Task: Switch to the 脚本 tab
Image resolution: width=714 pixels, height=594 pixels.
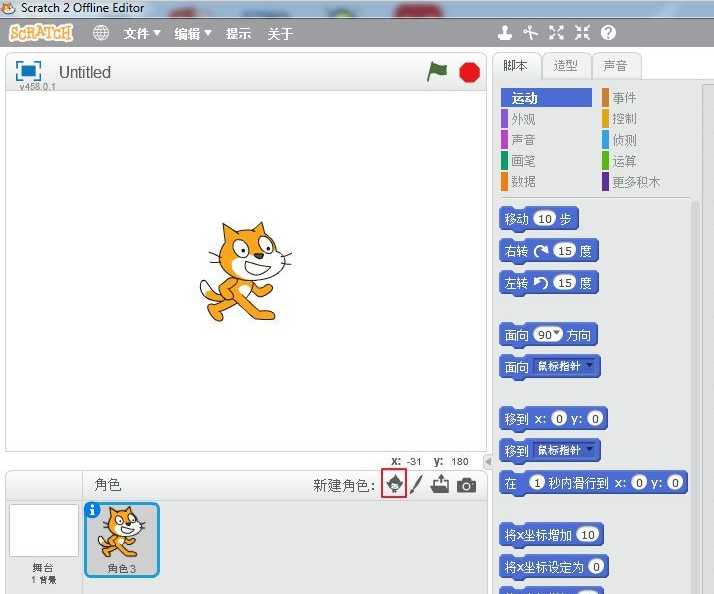Action: click(x=516, y=66)
